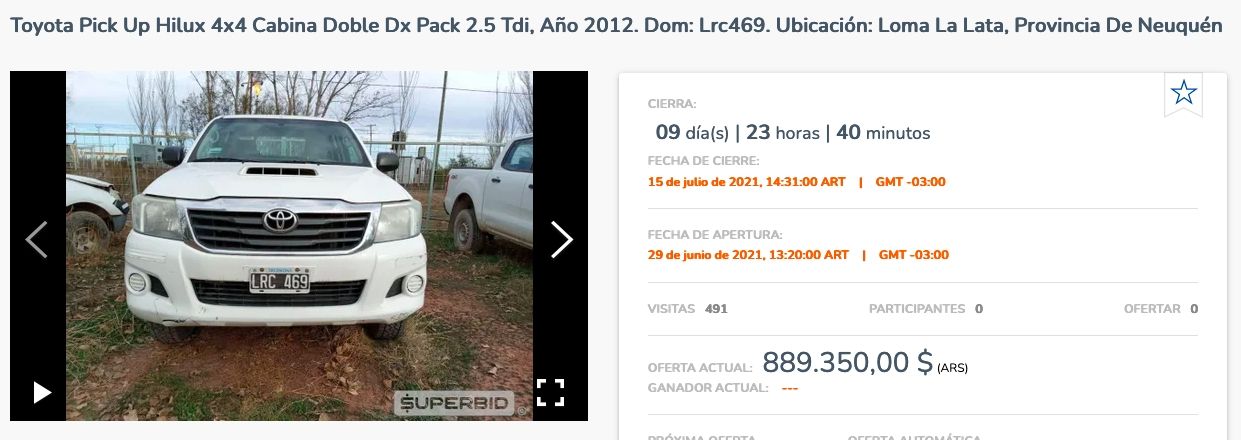Viewport: 1241px width, 440px height.
Task: Toggle the favorite star bookmark
Action: 1184,94
